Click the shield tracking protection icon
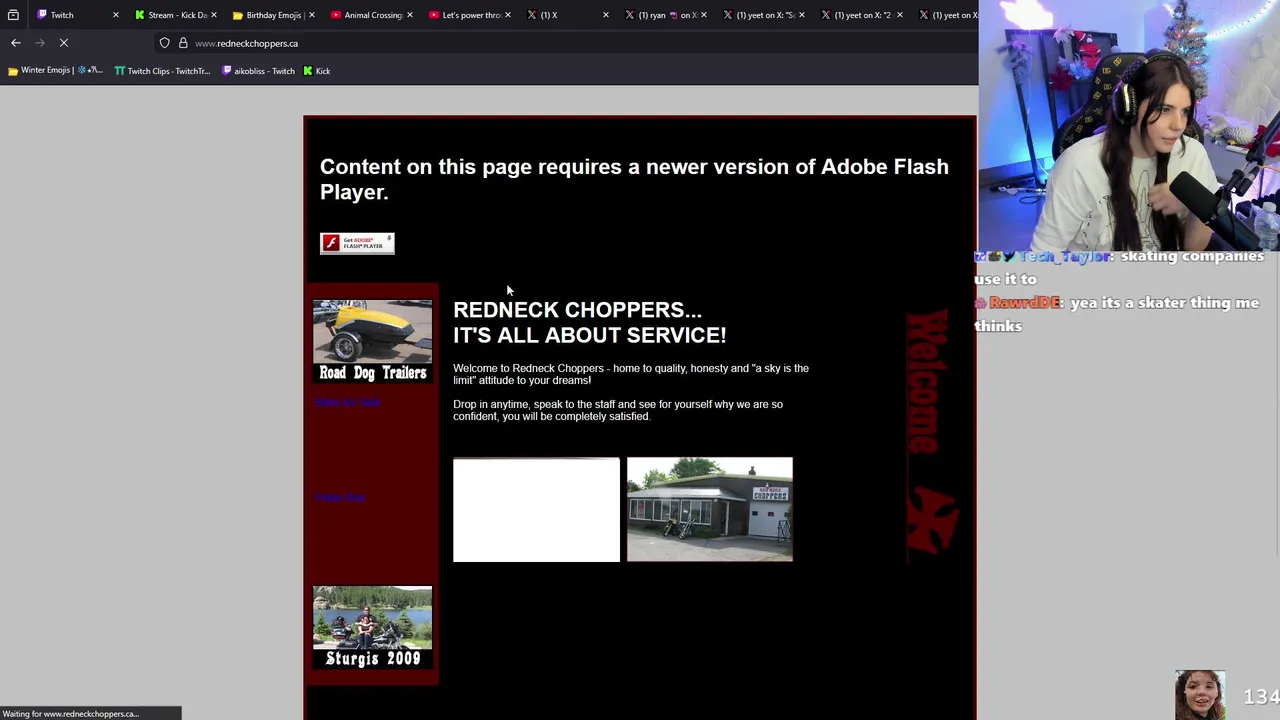This screenshot has height=720, width=1280. coord(164,43)
